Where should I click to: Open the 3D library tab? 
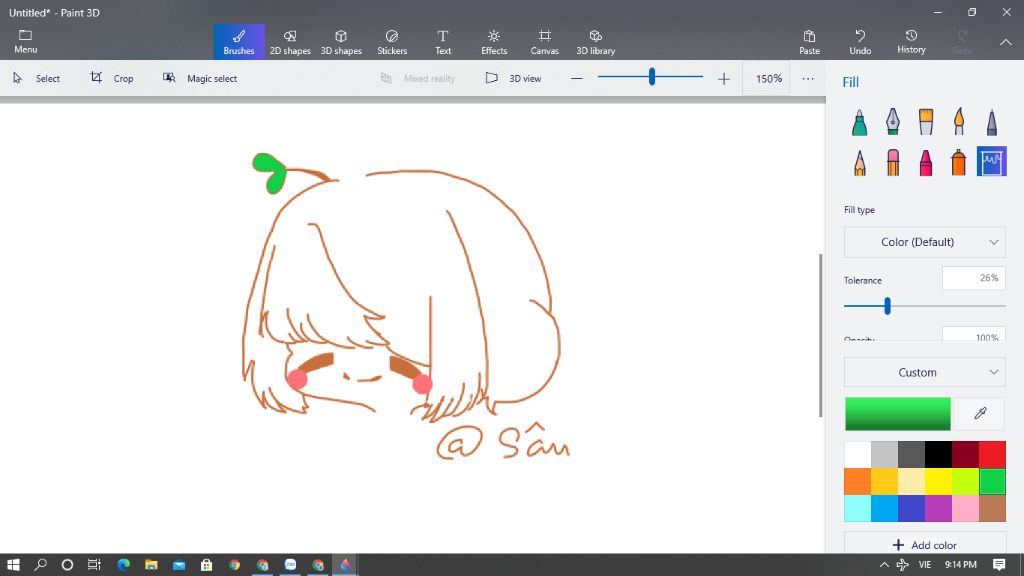[x=596, y=42]
